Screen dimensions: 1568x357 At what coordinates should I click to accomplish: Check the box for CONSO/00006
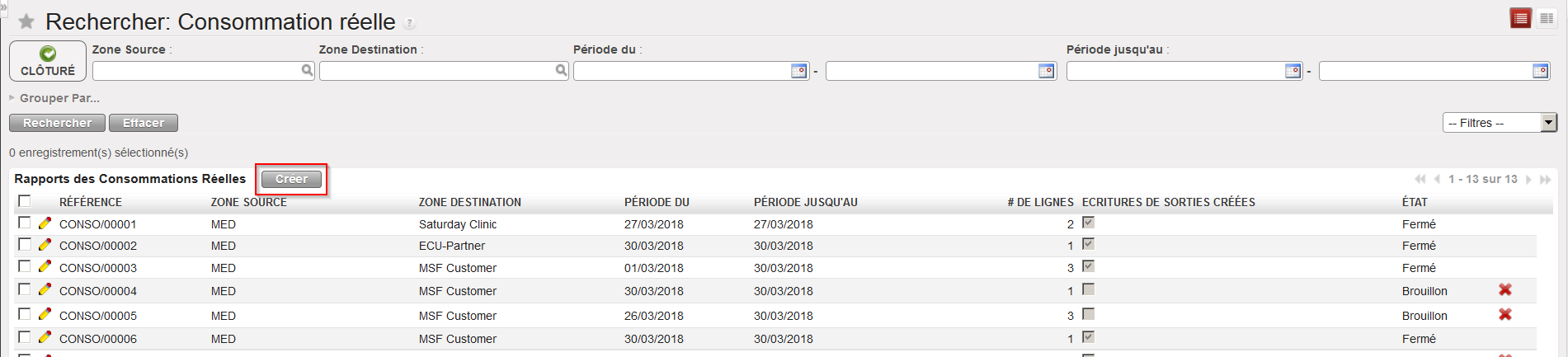[25, 338]
